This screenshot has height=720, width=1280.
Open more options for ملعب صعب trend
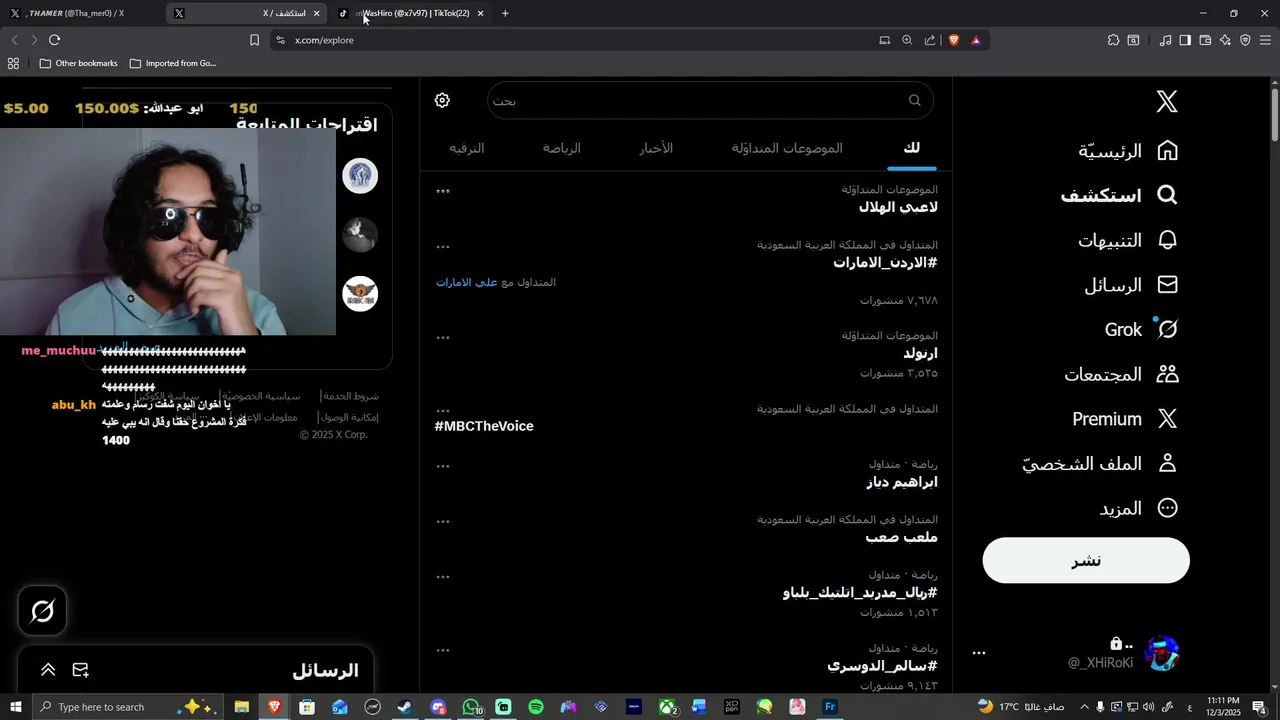tap(443, 521)
